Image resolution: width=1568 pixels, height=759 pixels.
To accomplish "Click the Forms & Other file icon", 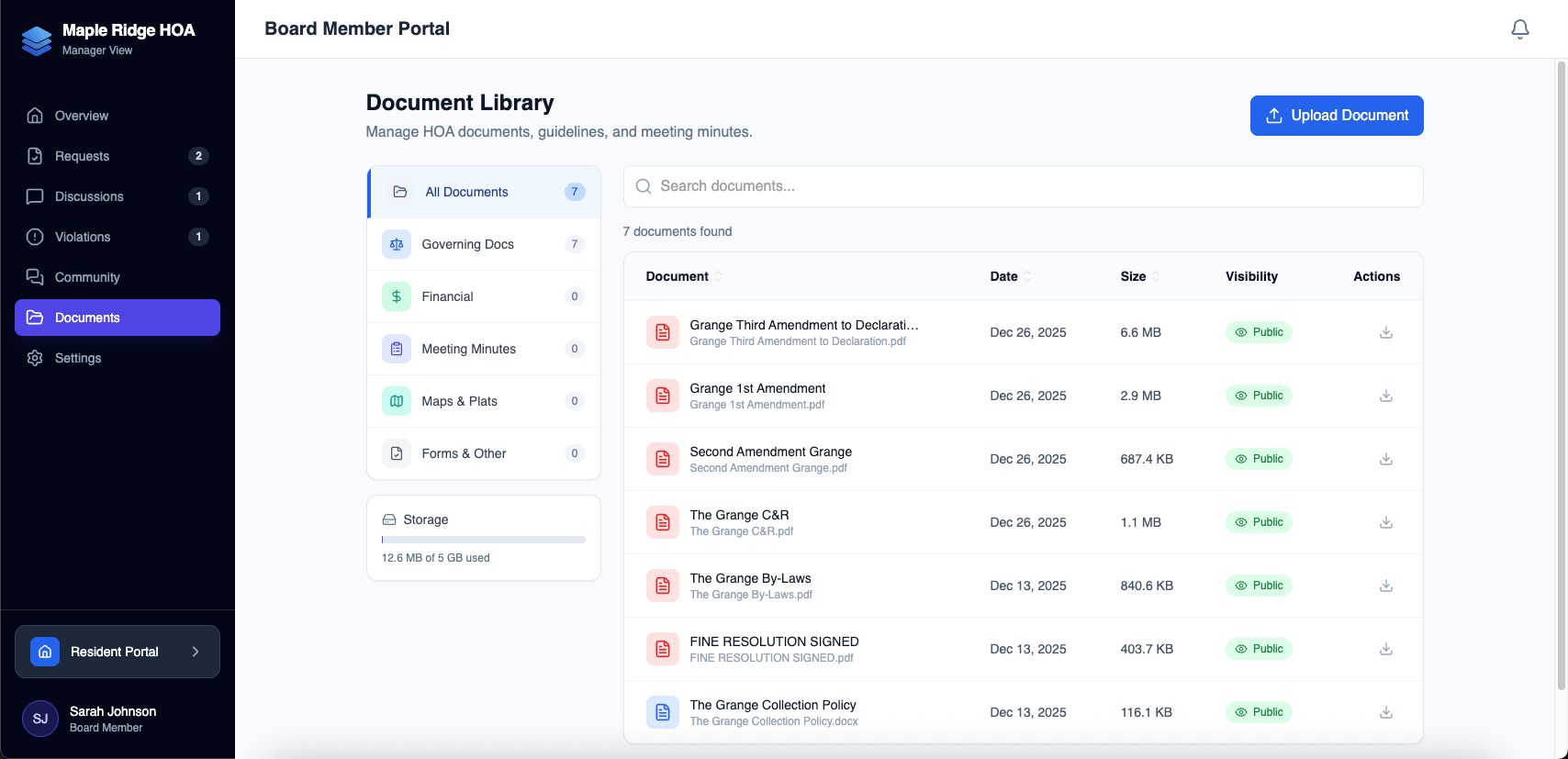I will [x=397, y=453].
